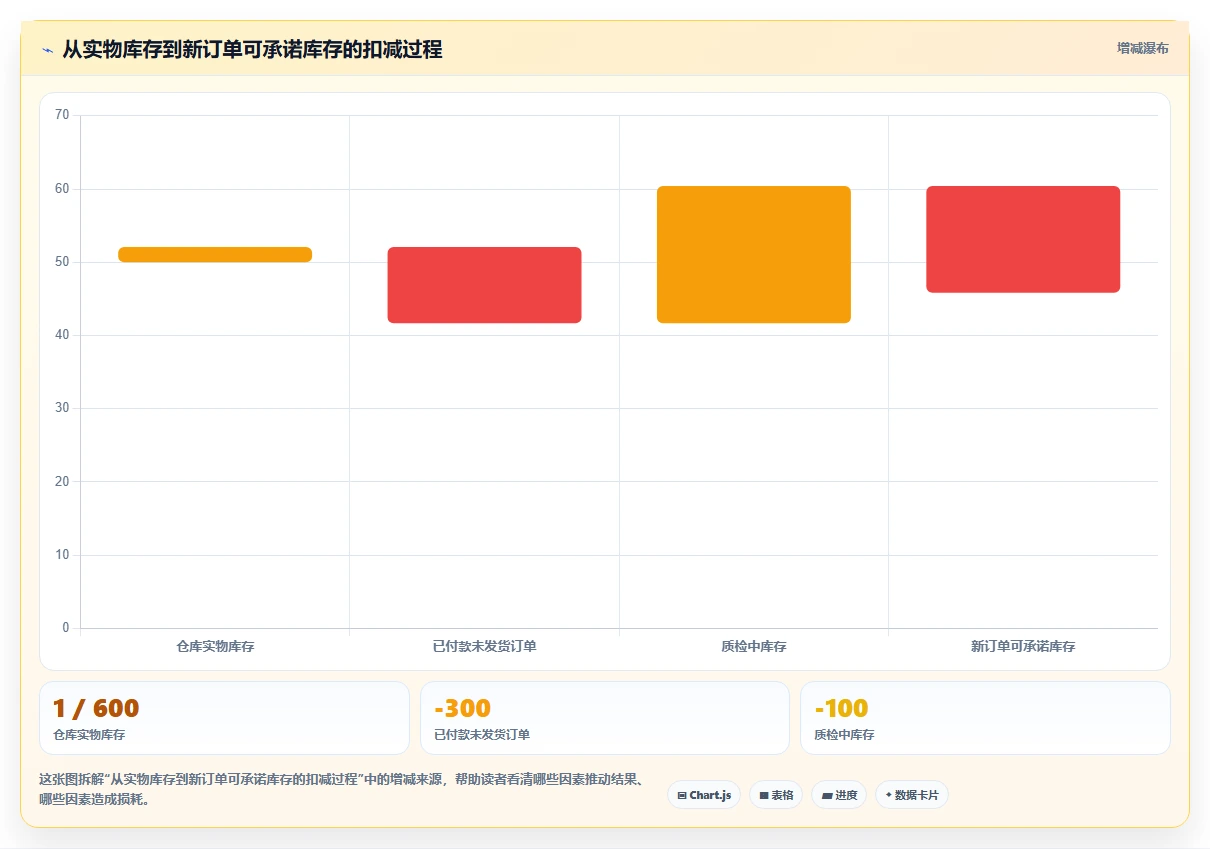Click the 1 / 600 value card
The image size is (1210, 849).
224,718
